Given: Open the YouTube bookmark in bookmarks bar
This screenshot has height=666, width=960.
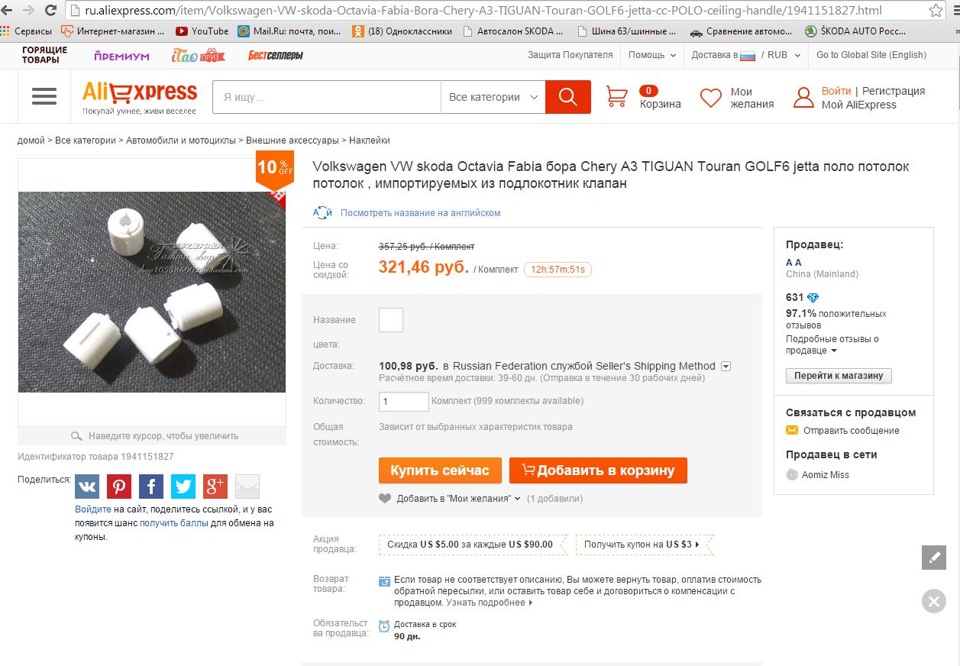Looking at the screenshot, I should 202,31.
